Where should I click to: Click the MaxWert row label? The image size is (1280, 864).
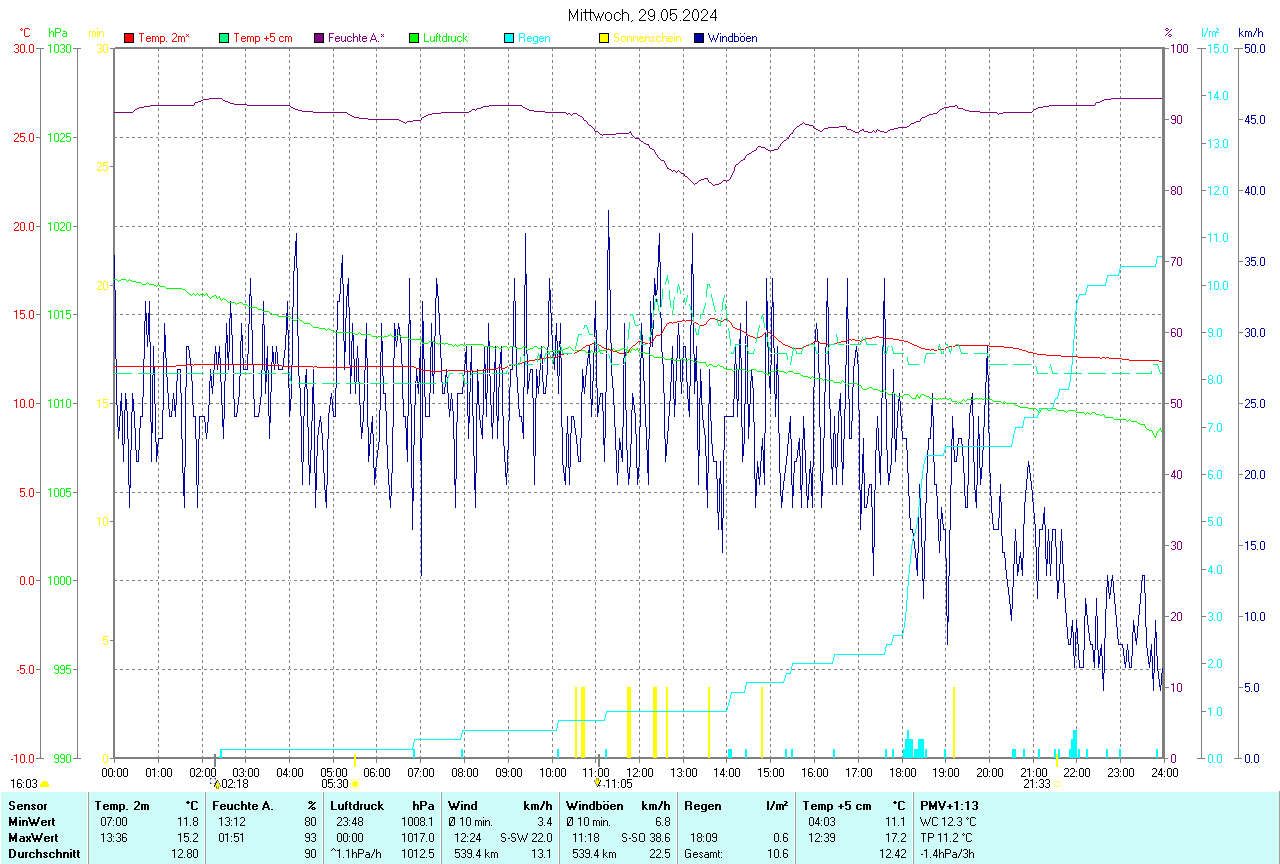(x=33, y=837)
